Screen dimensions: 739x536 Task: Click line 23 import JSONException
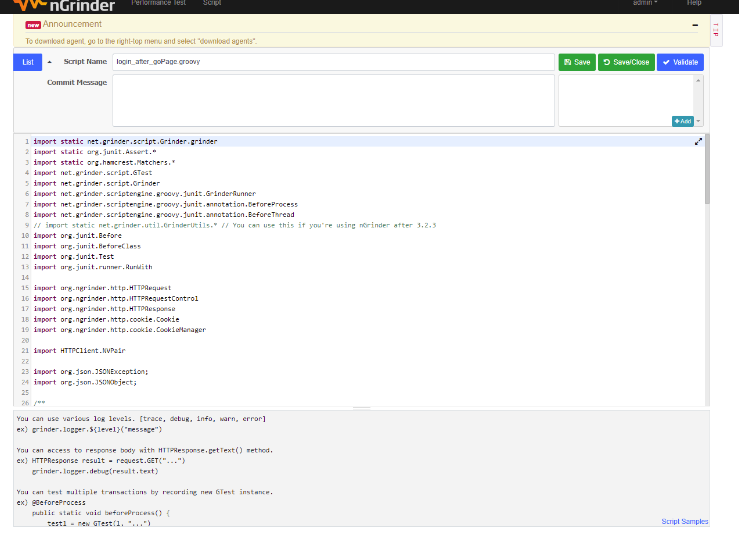click(91, 371)
